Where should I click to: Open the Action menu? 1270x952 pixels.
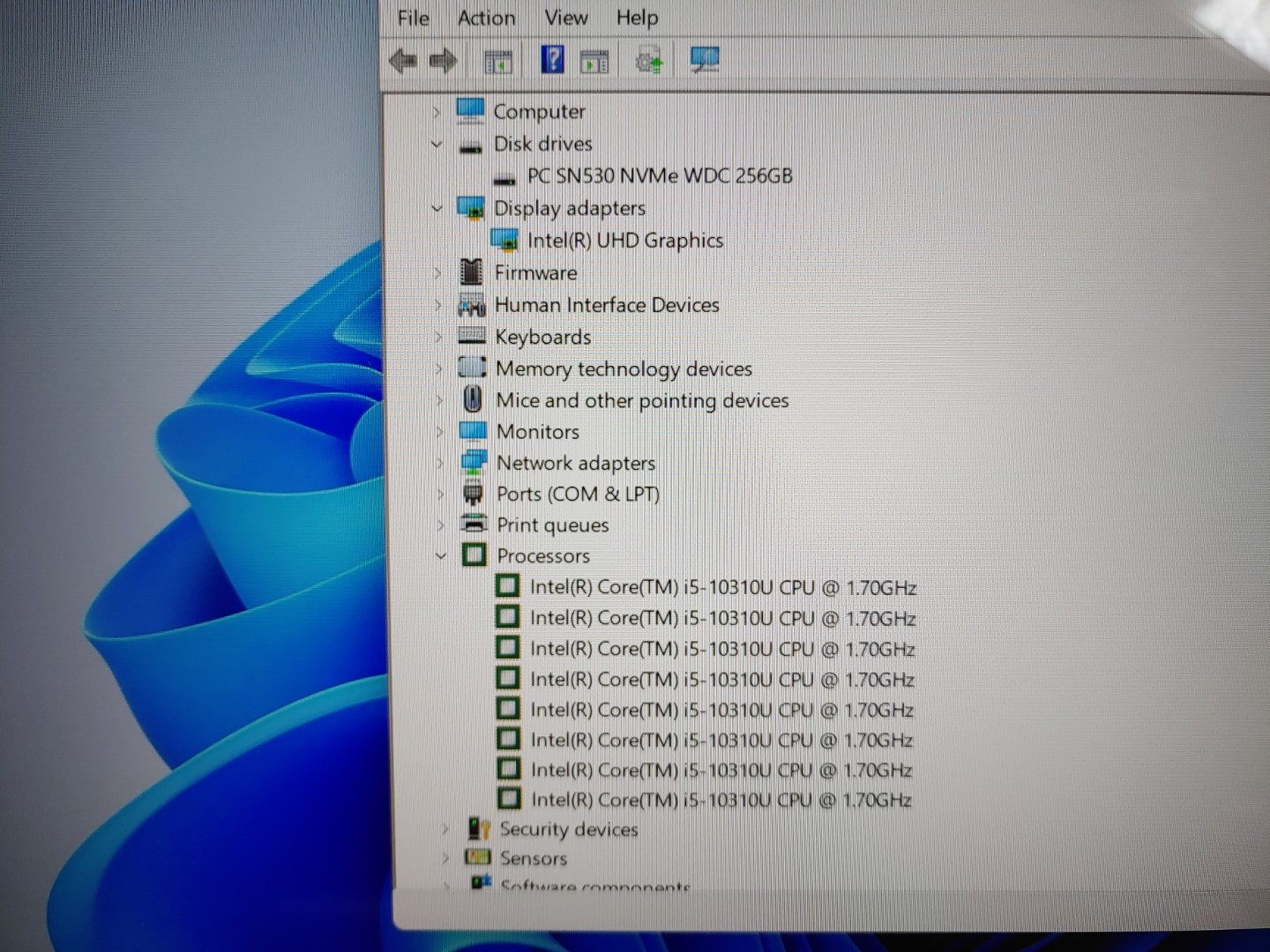coord(486,18)
